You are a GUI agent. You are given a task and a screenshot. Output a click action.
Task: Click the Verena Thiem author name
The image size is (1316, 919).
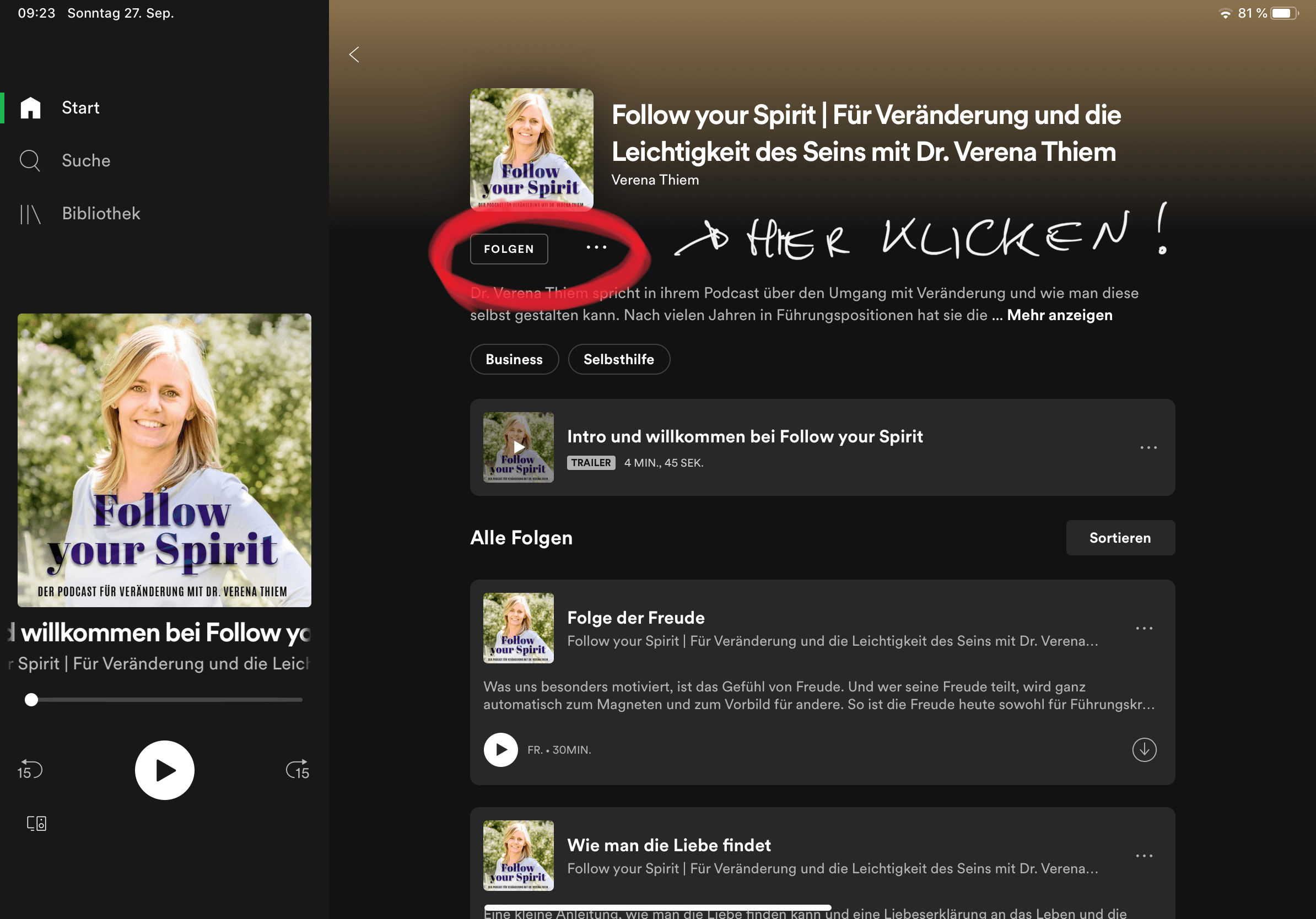(655, 180)
